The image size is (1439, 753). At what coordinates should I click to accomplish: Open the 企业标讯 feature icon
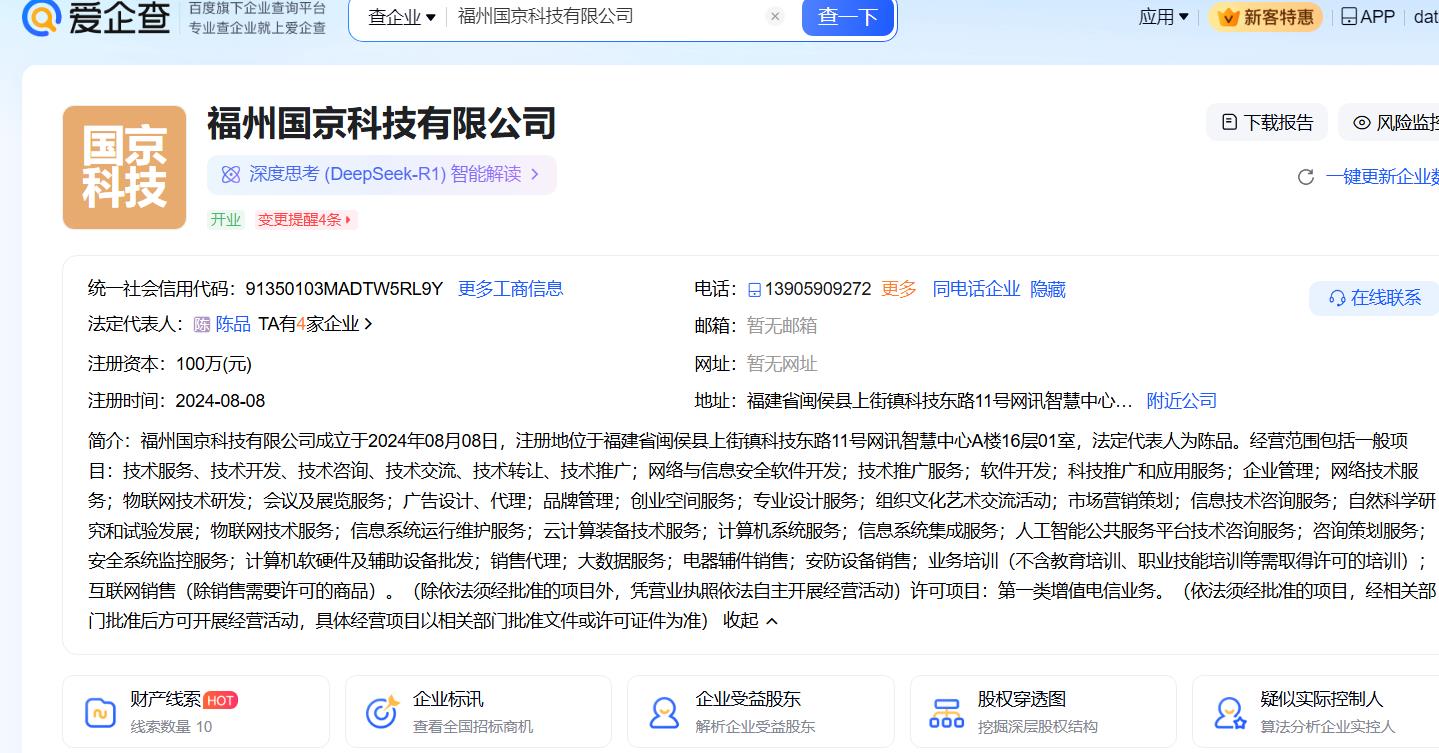(382, 712)
